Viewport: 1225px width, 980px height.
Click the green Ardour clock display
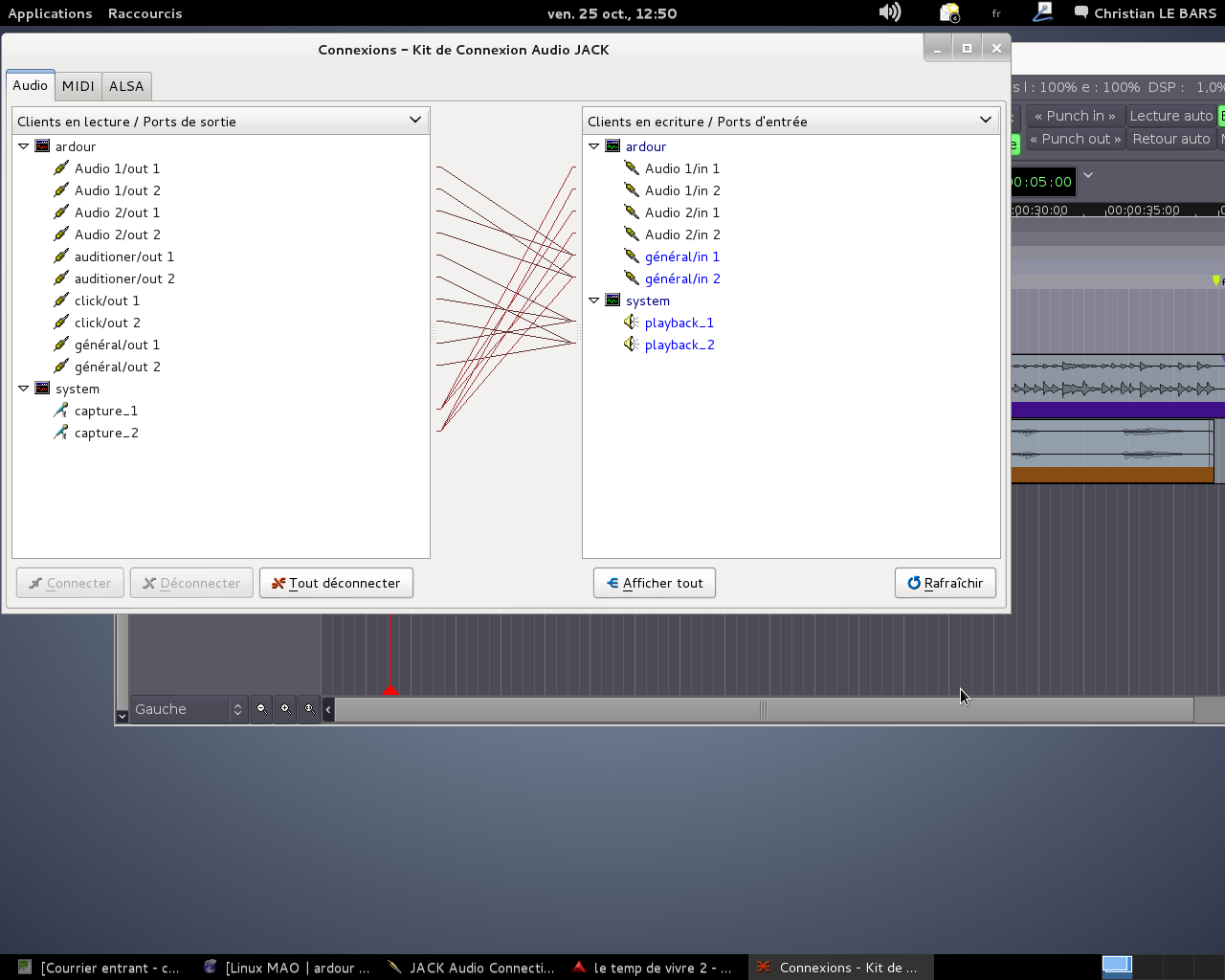point(1042,182)
